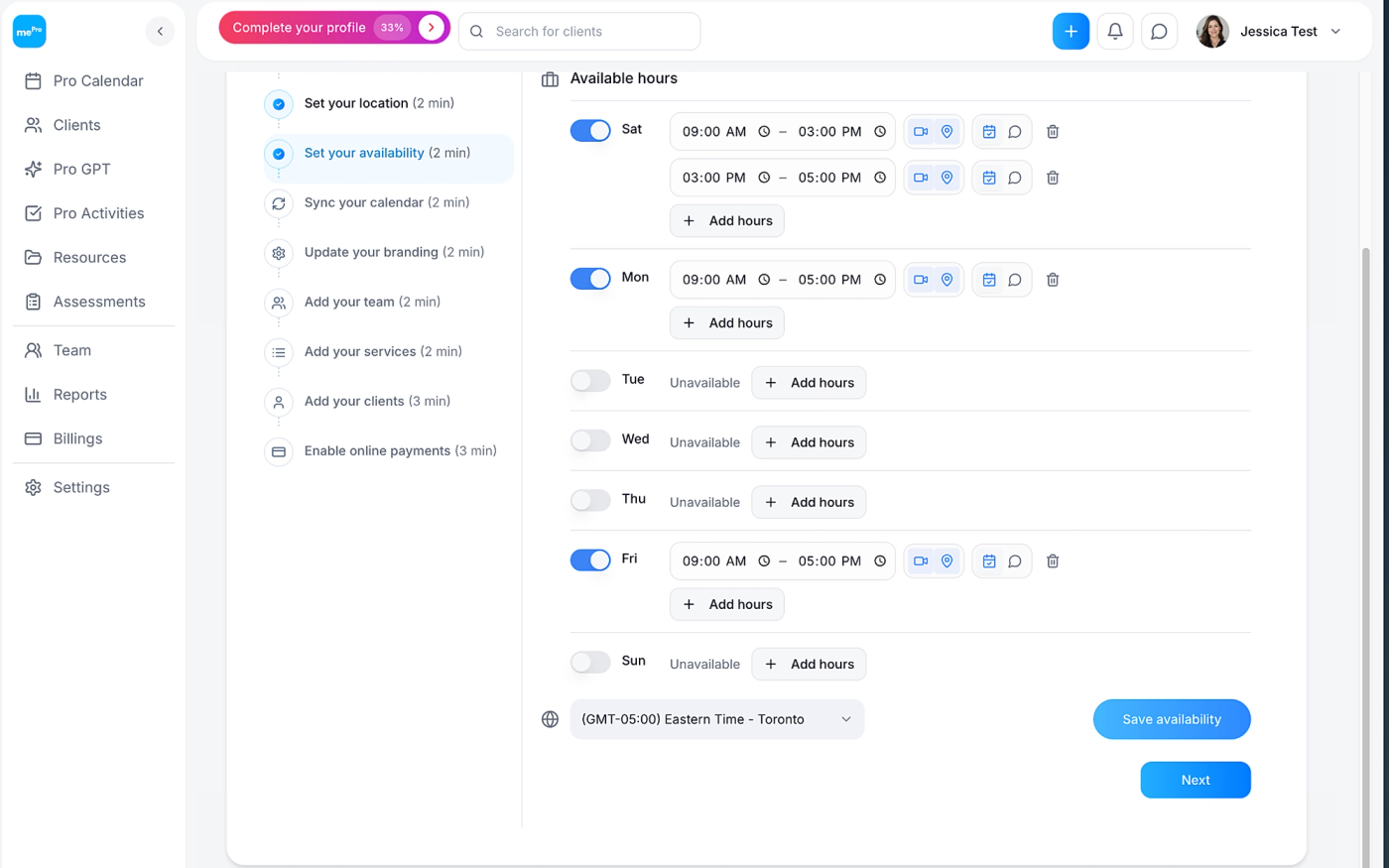Delete Monday's hours with trash icon
This screenshot has height=868, width=1389.
pyautogui.click(x=1053, y=280)
